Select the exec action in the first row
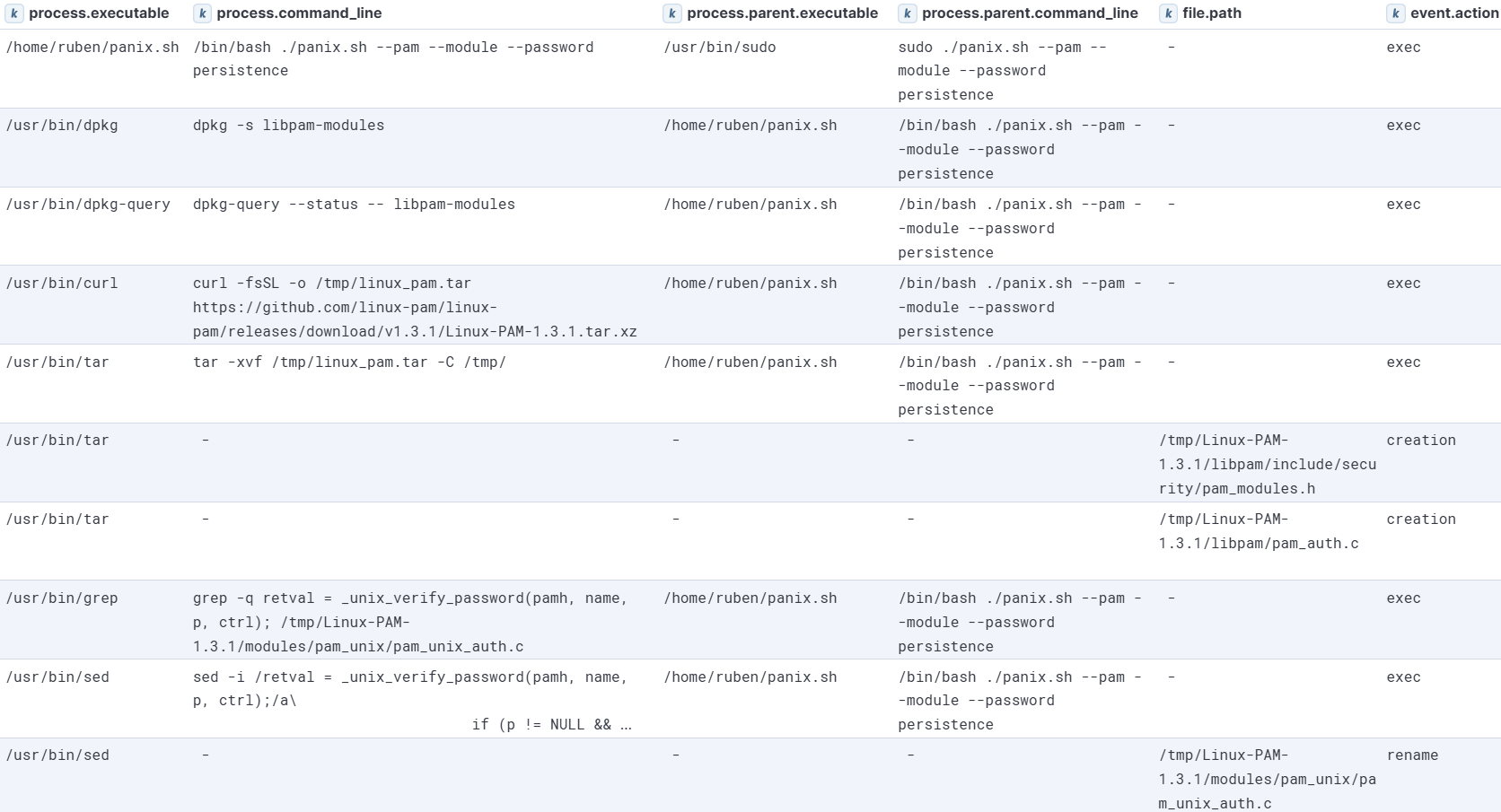The image size is (1501, 812). pyautogui.click(x=1407, y=47)
